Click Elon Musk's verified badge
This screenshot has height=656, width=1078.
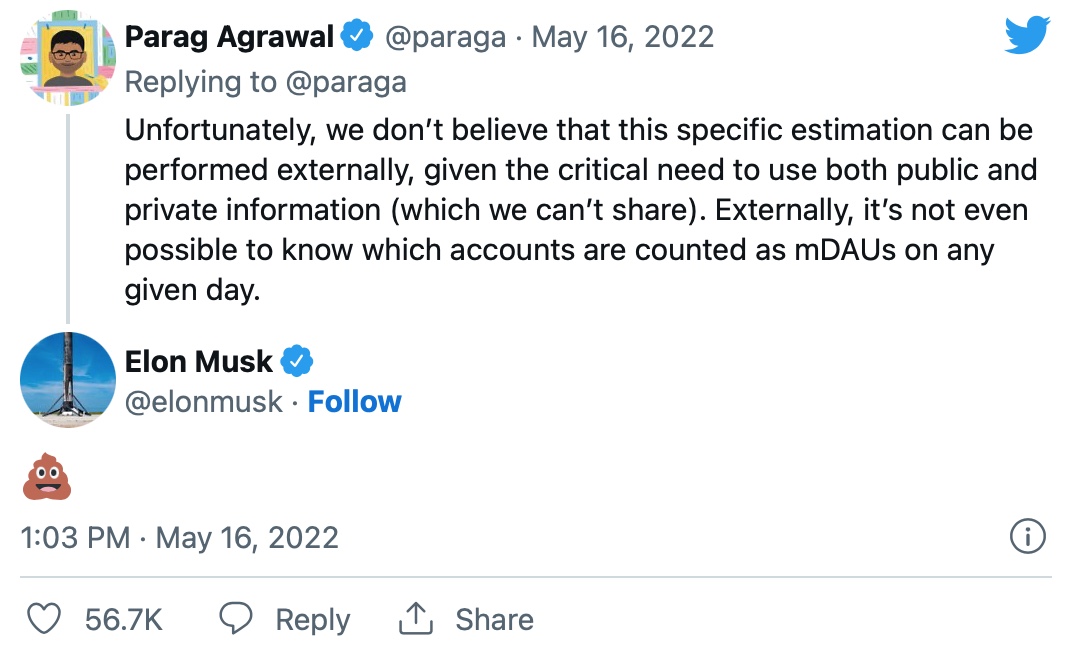click(298, 360)
